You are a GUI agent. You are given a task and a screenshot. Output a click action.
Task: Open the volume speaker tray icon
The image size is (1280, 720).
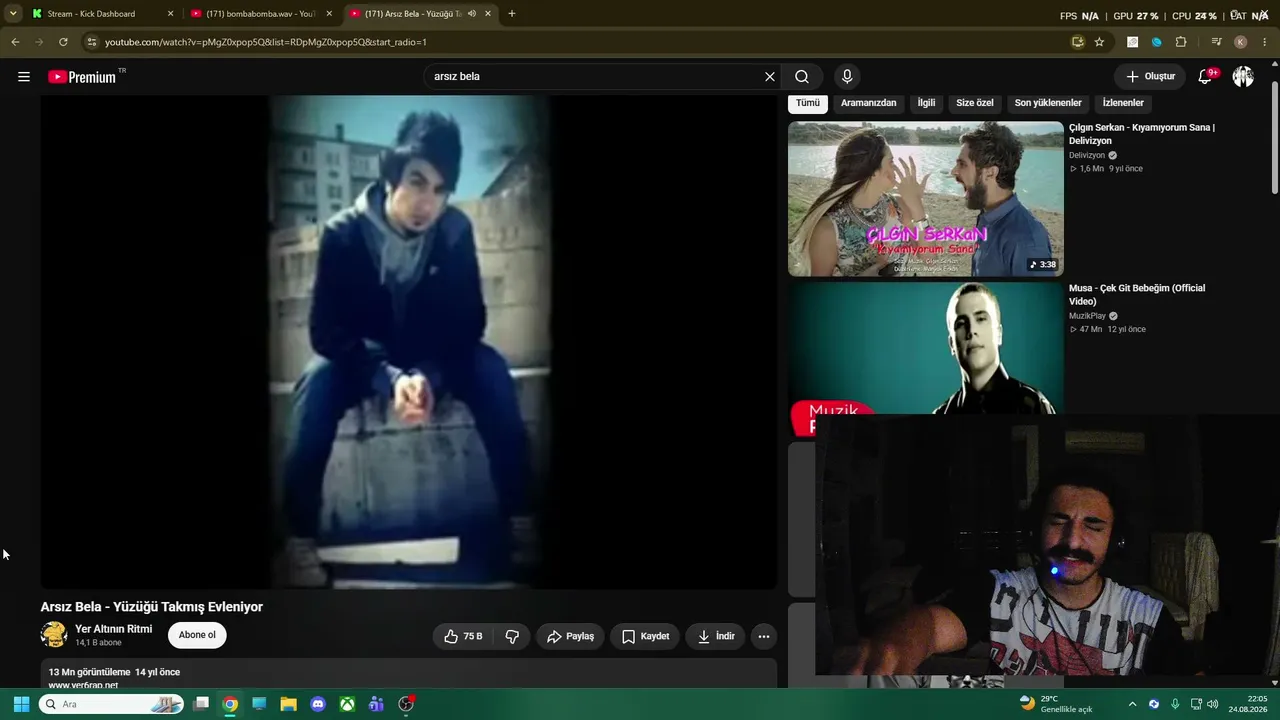click(x=1213, y=704)
